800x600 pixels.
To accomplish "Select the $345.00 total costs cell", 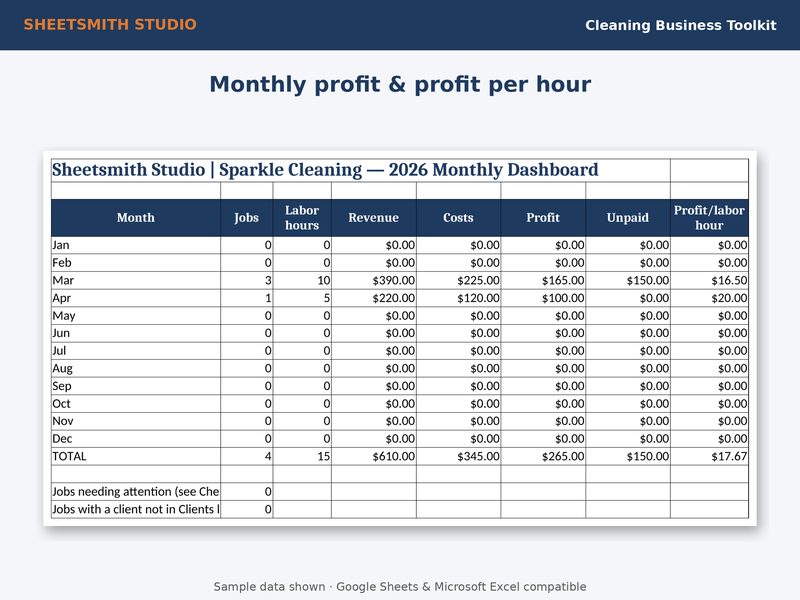I will 458,456.
